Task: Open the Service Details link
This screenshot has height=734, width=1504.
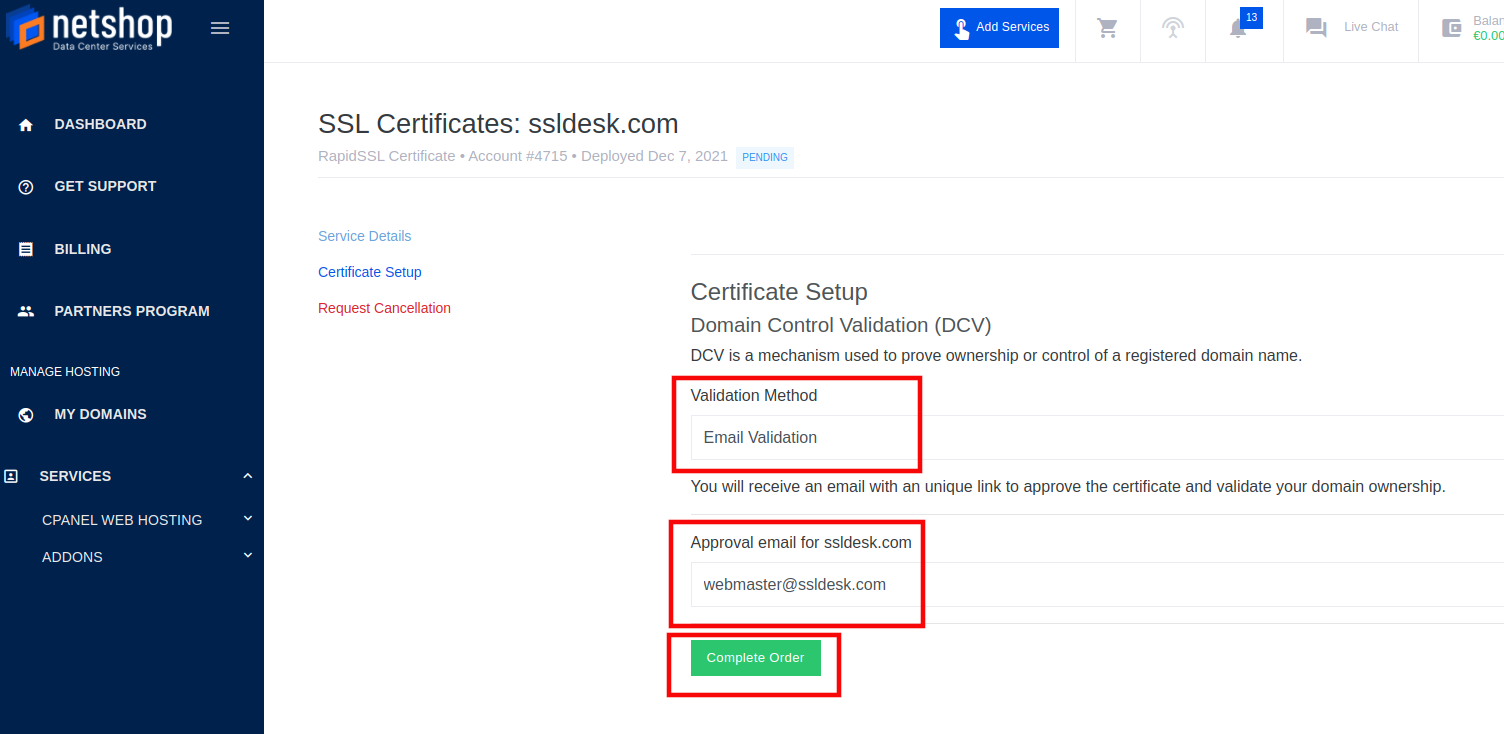Action: [x=365, y=236]
